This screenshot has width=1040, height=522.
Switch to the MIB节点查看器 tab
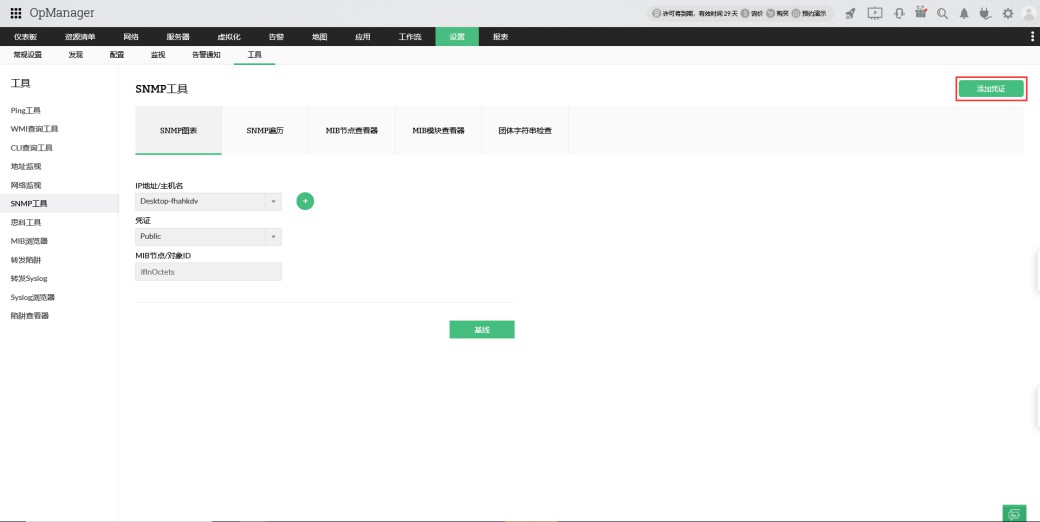click(x=352, y=130)
